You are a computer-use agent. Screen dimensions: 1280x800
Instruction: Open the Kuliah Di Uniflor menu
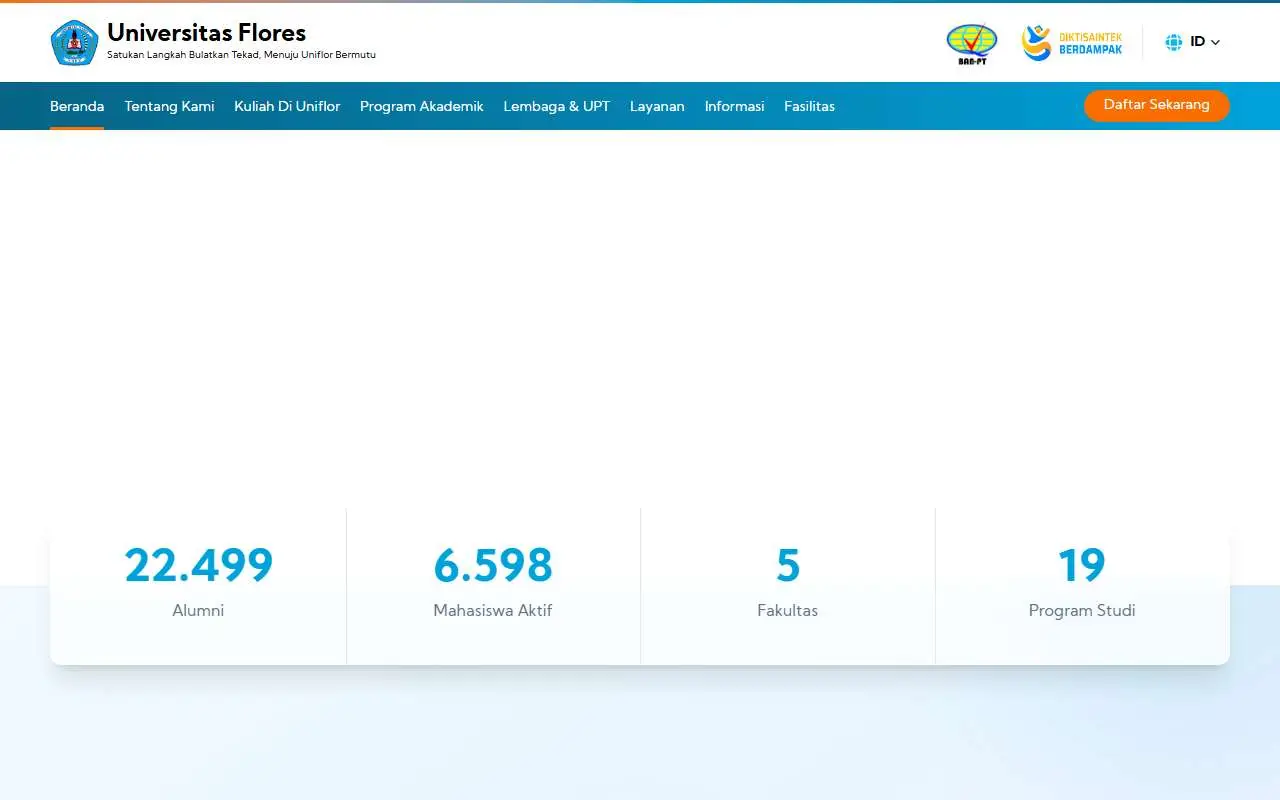coord(287,106)
